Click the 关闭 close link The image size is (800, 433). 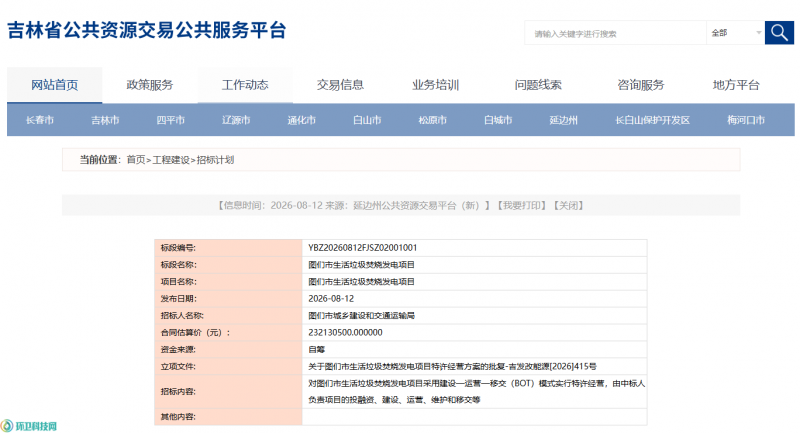tap(568, 205)
